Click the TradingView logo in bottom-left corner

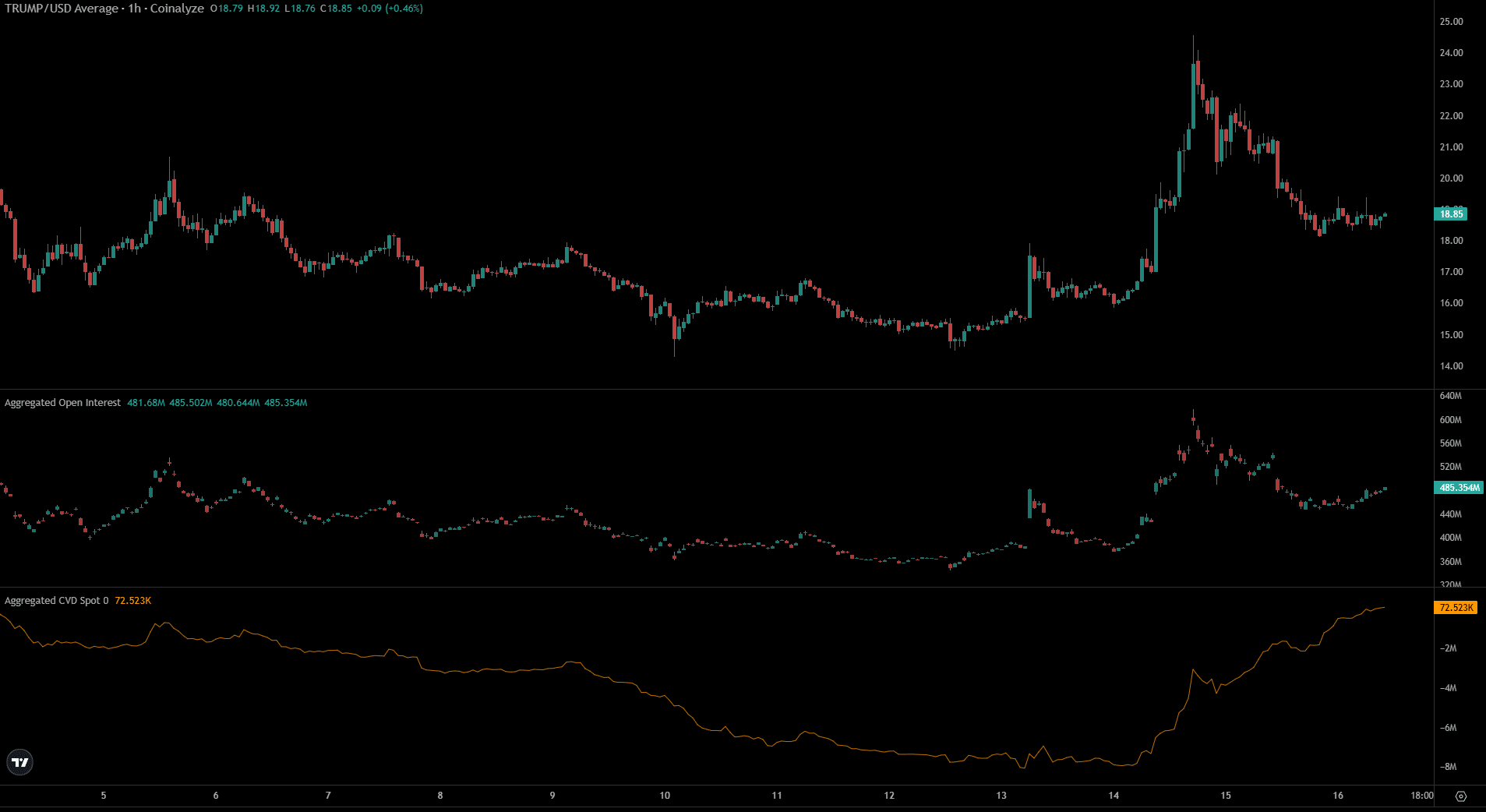click(19, 762)
